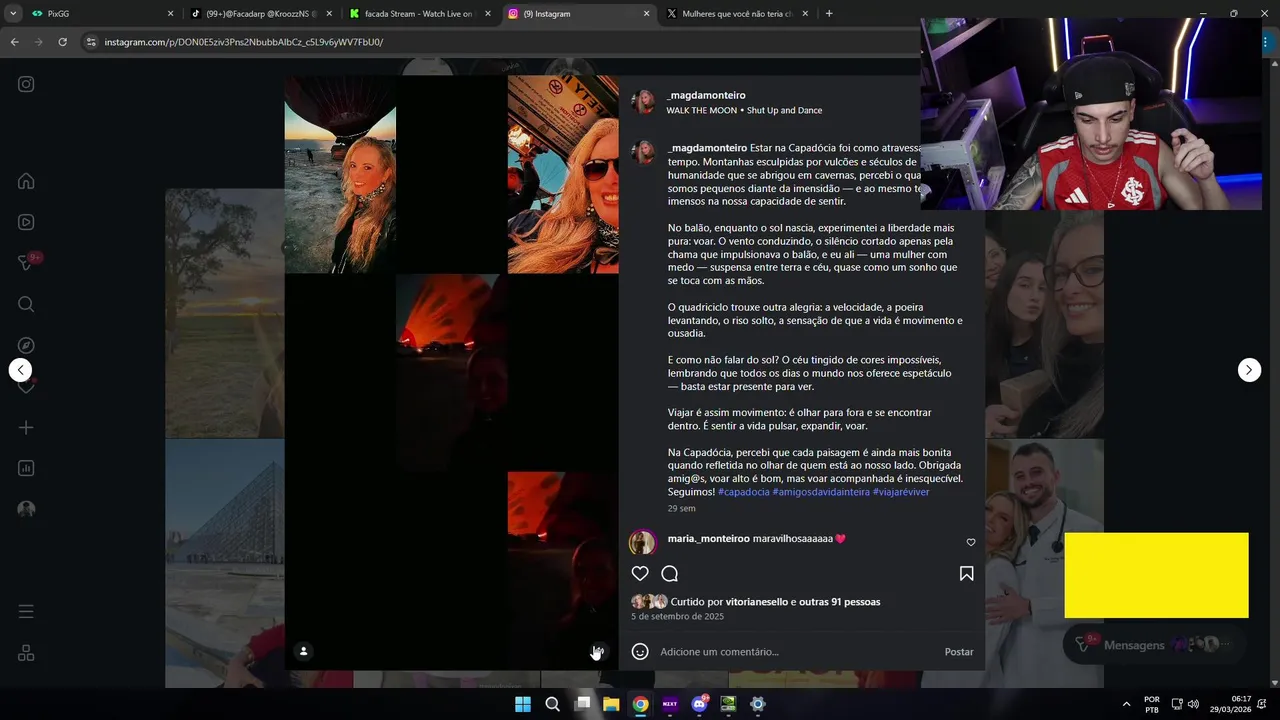The height and width of the screenshot is (720, 1280).
Task: Click maria._monteiroo's comment avatar
Action: point(642,542)
